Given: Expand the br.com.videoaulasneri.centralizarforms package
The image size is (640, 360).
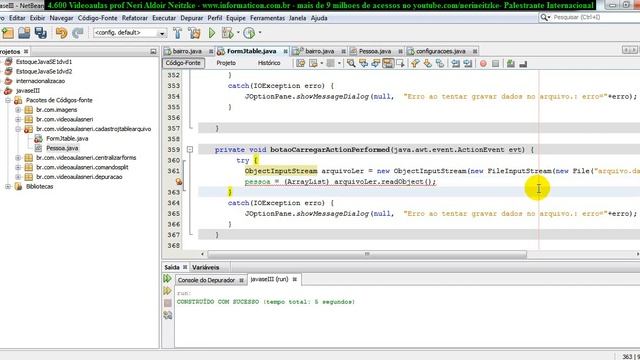Looking at the screenshot, I should (18, 158).
